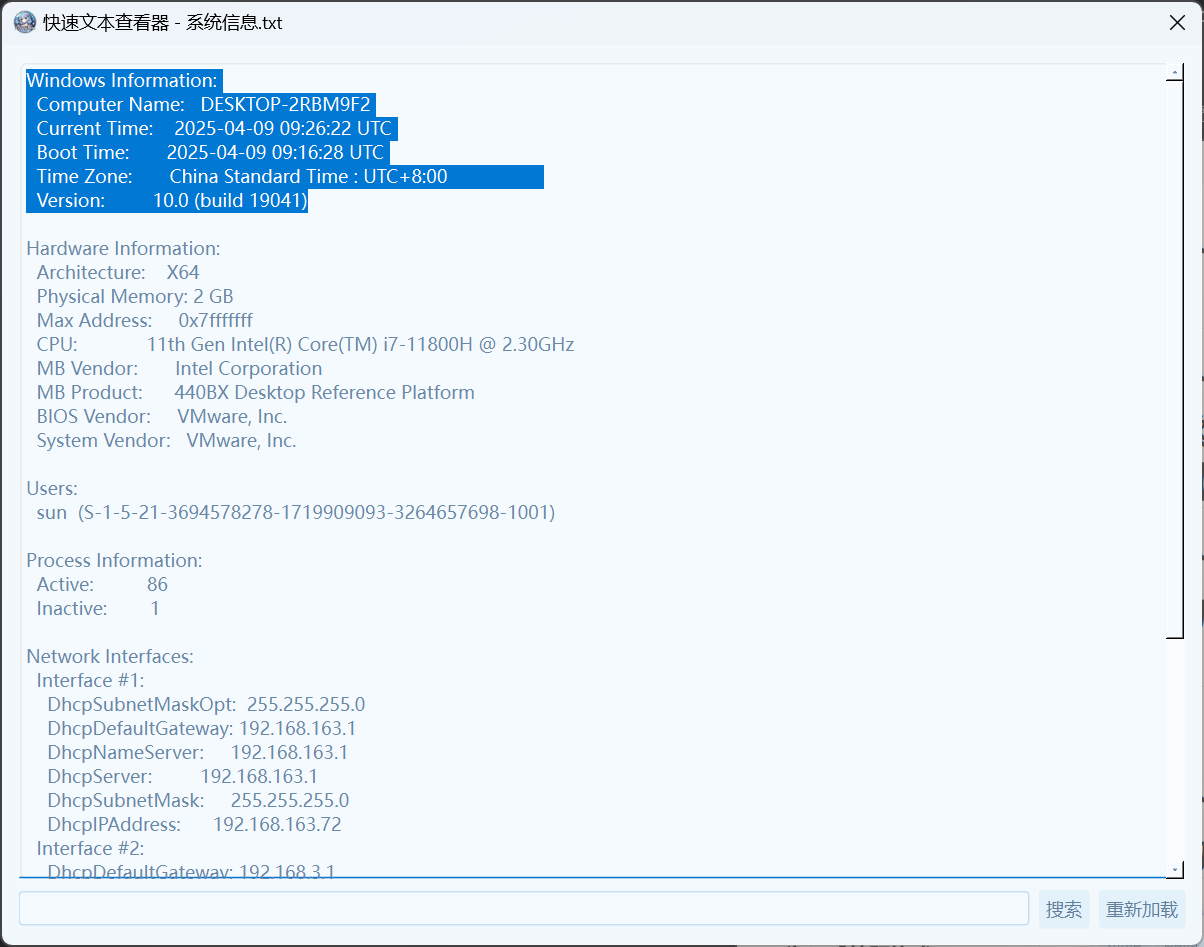Click the BIOS Vendor VMware line
The height and width of the screenshot is (947, 1204).
(162, 417)
